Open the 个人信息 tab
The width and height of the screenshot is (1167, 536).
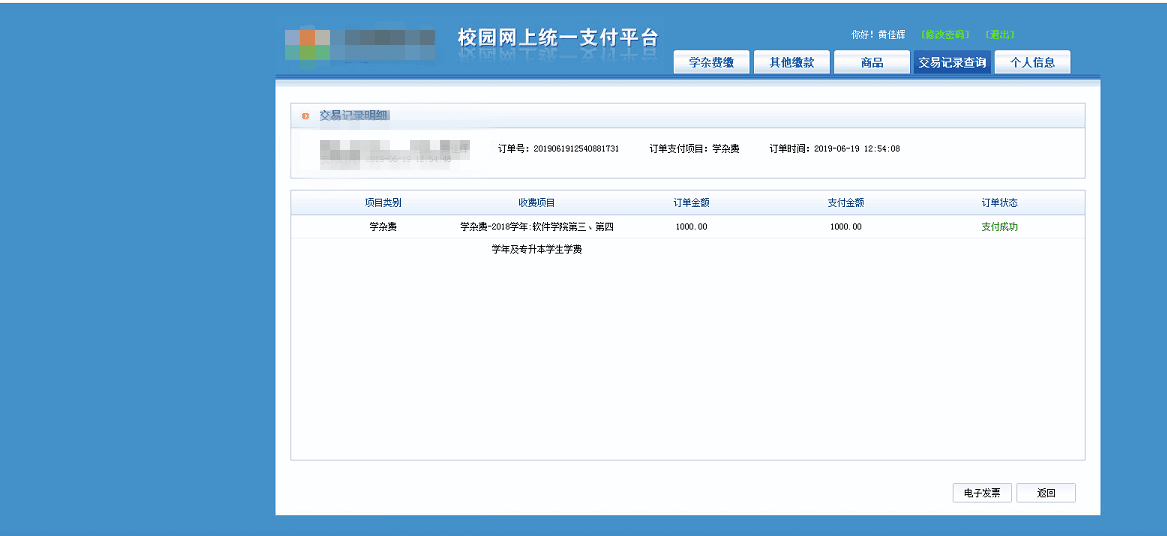[x=1032, y=63]
